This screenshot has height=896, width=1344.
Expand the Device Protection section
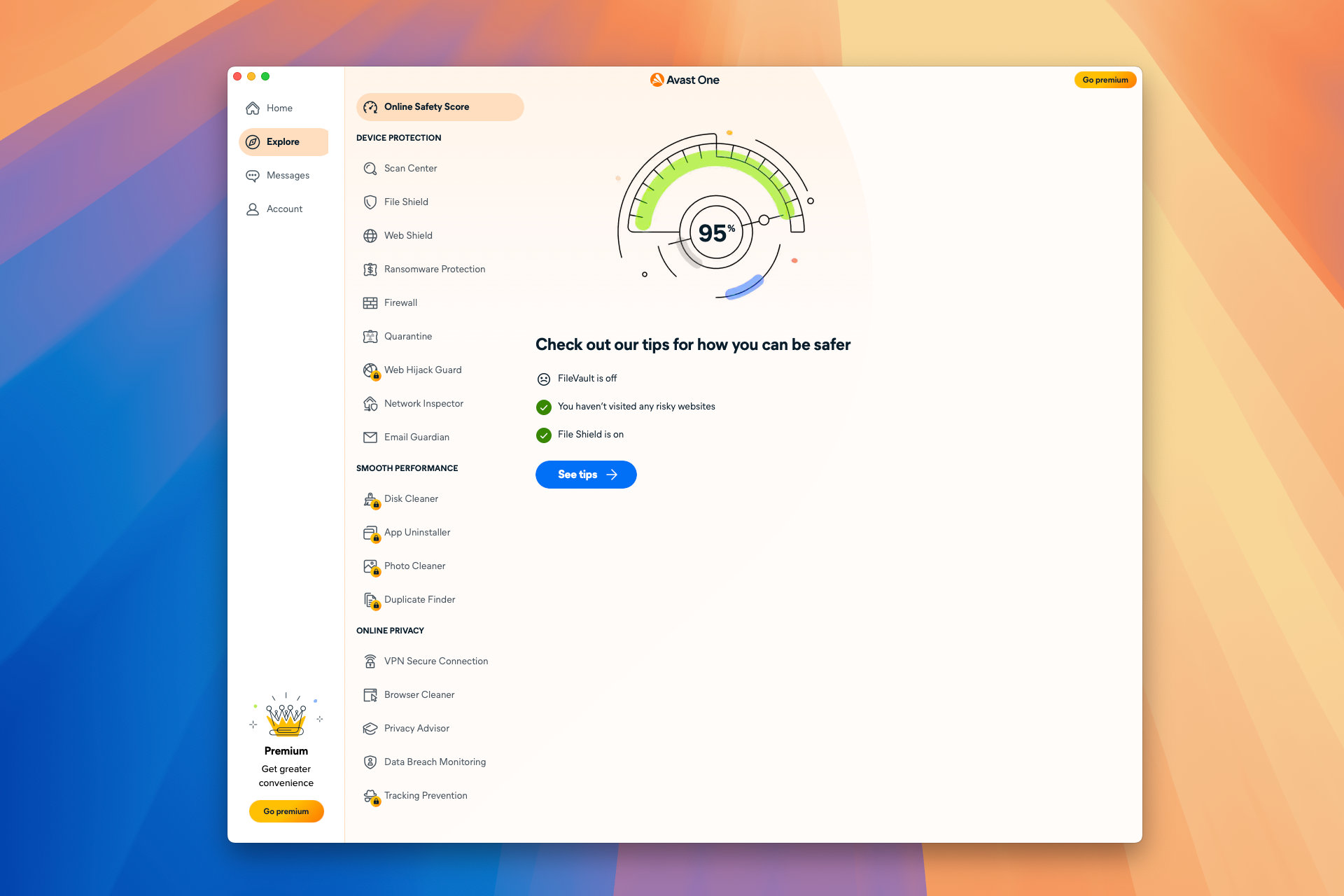click(398, 138)
